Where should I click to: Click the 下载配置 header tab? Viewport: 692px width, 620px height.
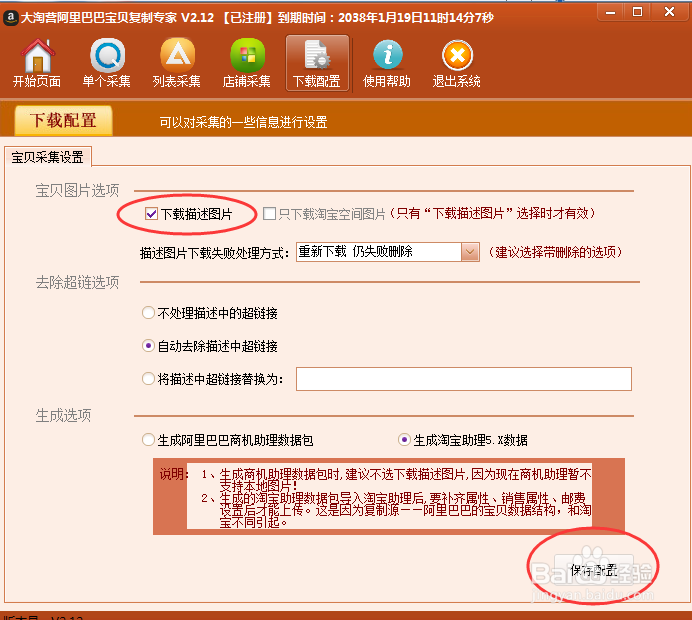pos(64,120)
